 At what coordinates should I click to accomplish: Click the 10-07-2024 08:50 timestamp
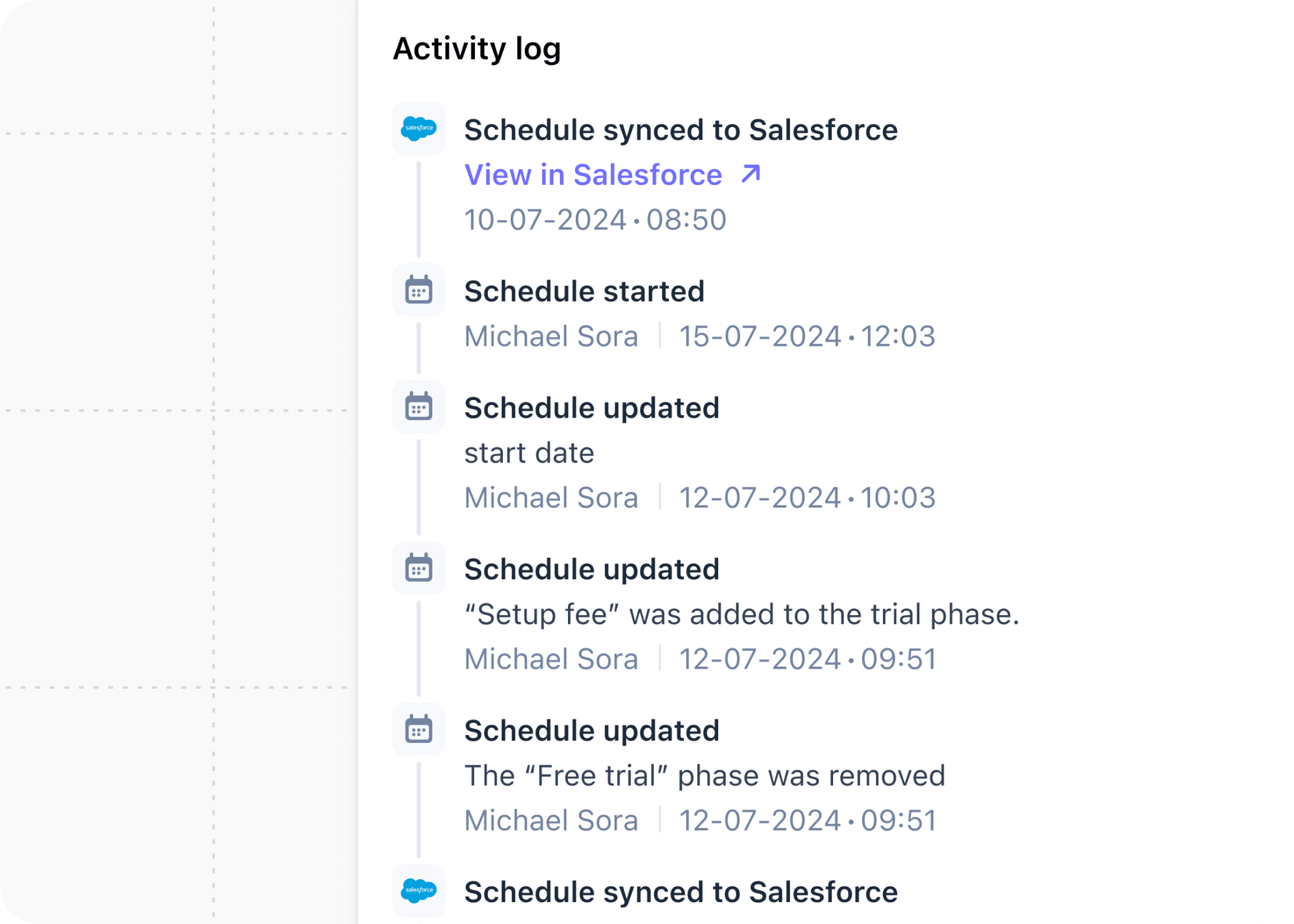coord(595,219)
